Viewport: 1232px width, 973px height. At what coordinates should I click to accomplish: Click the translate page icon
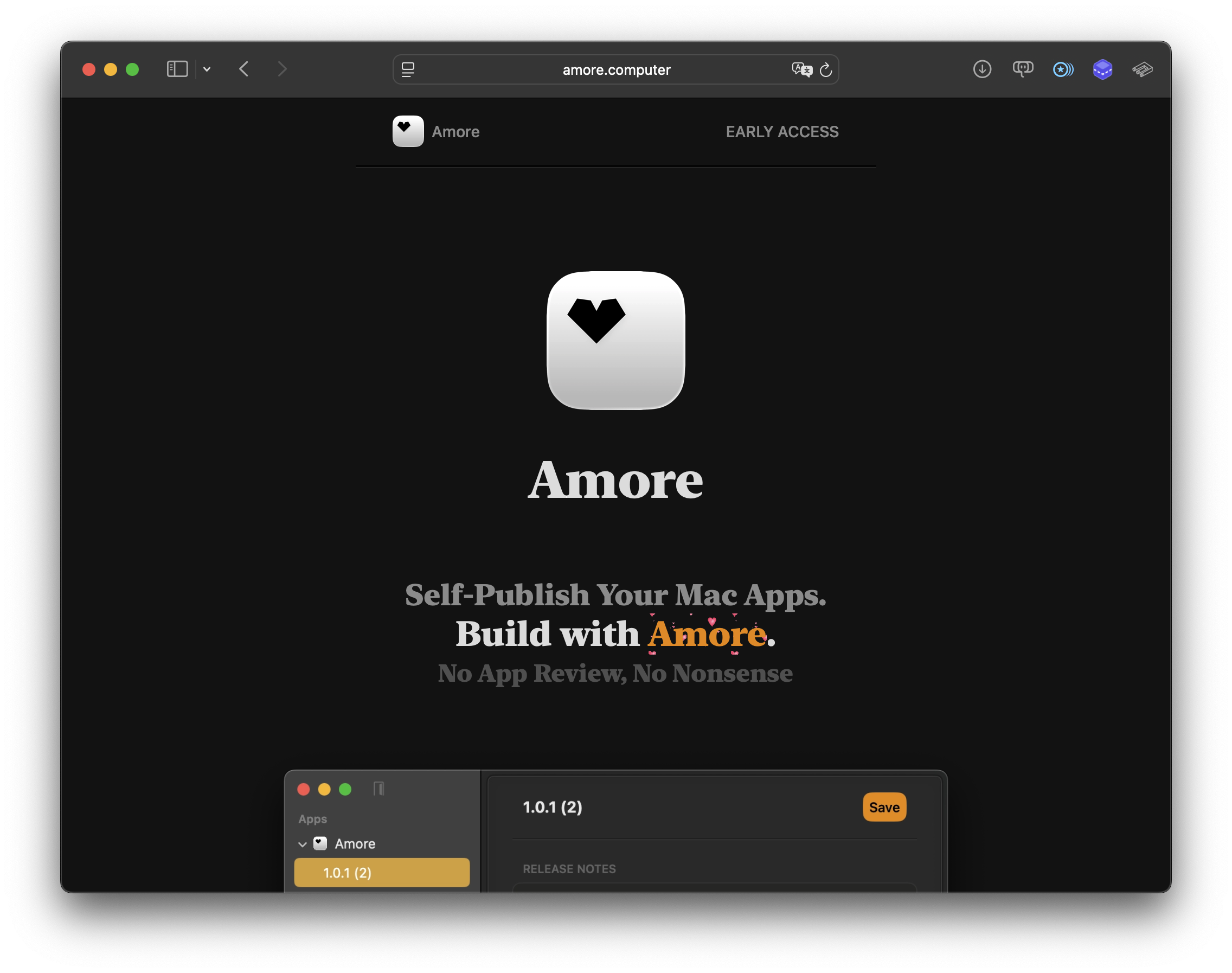pyautogui.click(x=801, y=69)
